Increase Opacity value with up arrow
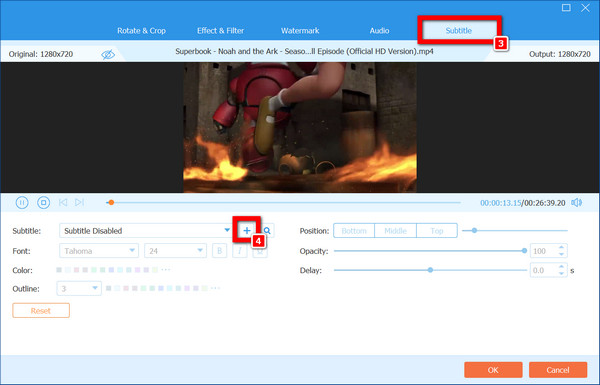The image size is (600, 385). pos(561,248)
